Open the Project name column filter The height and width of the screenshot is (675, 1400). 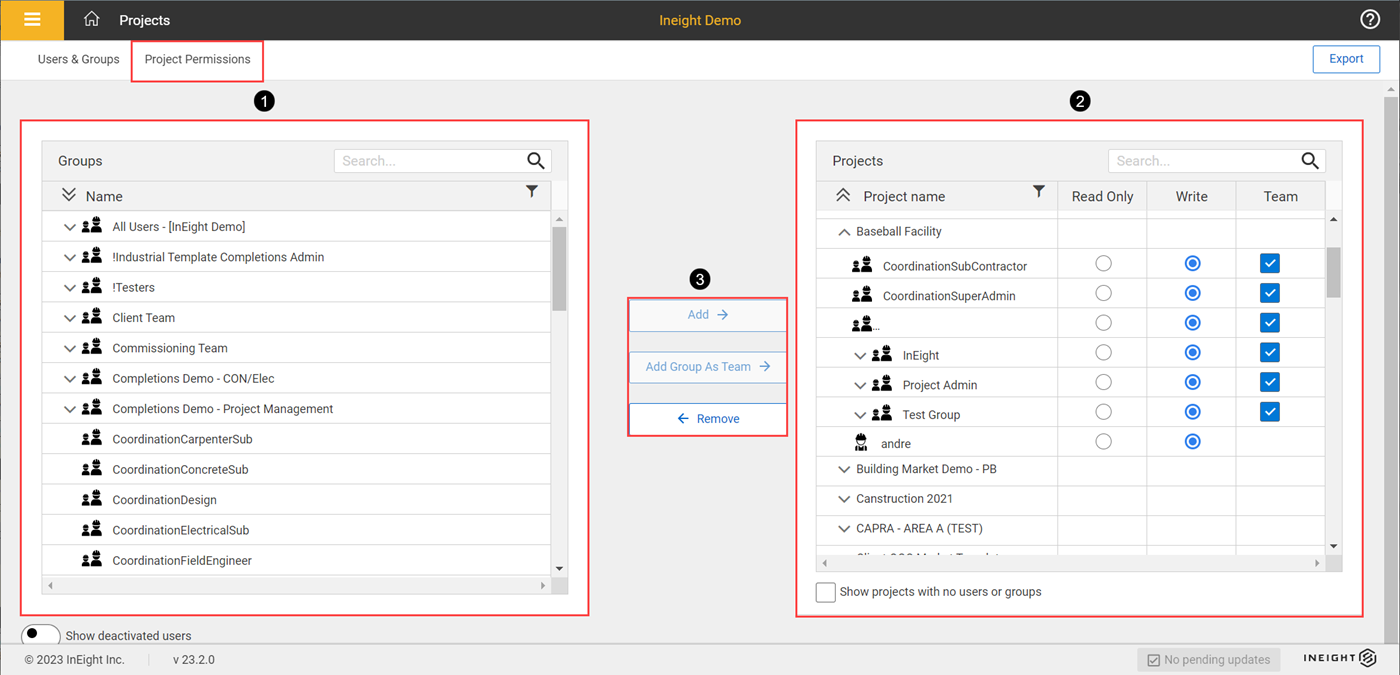coord(1039,192)
